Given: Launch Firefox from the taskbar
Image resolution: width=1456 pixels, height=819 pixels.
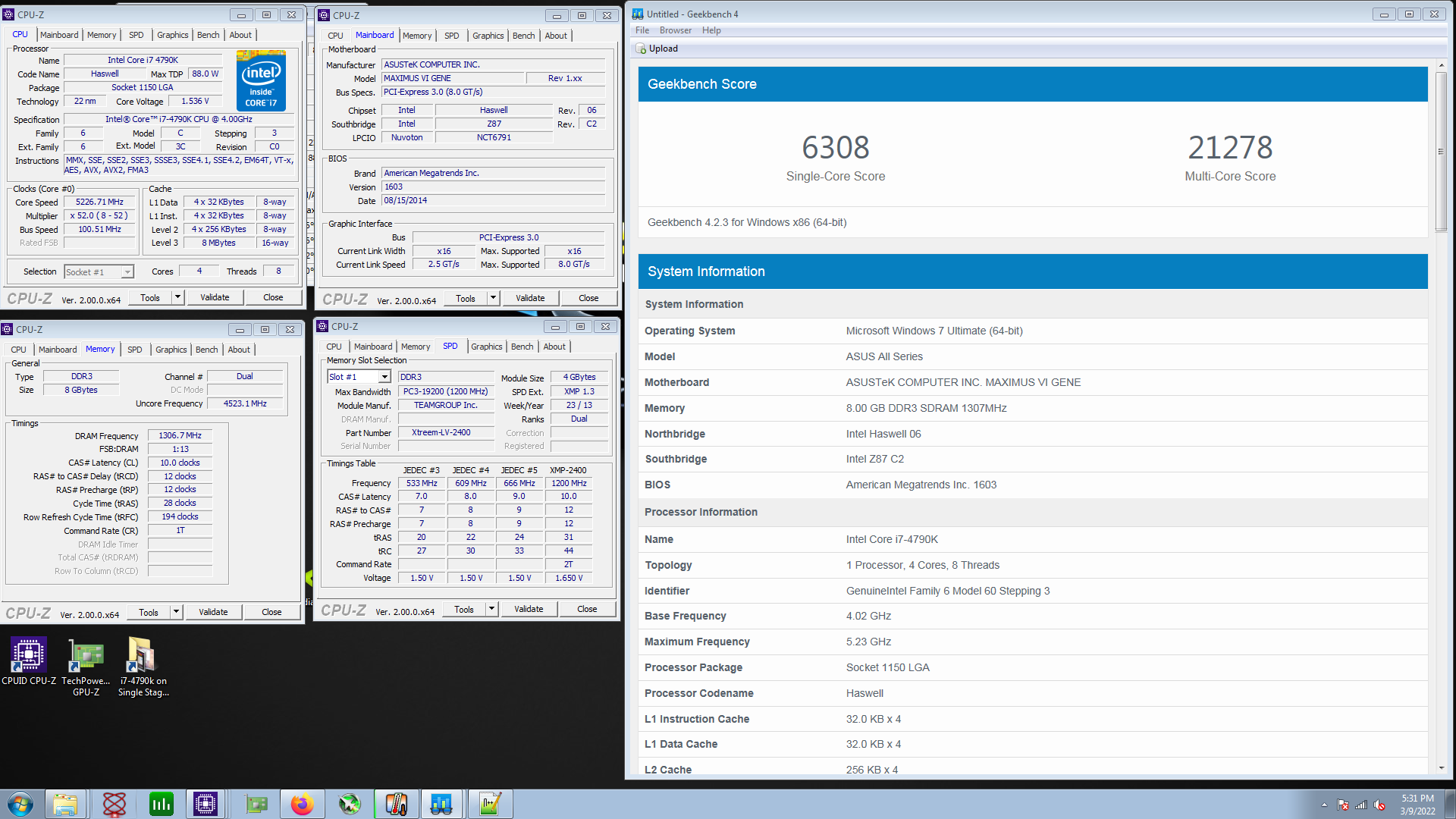Looking at the screenshot, I should tap(302, 804).
